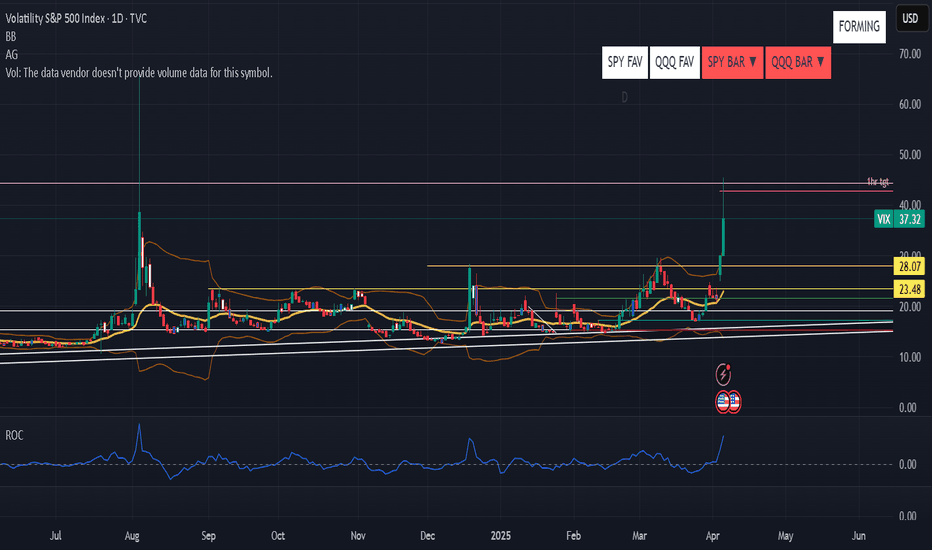Click the Jul label on time axis
The width and height of the screenshot is (932, 550).
(x=55, y=536)
